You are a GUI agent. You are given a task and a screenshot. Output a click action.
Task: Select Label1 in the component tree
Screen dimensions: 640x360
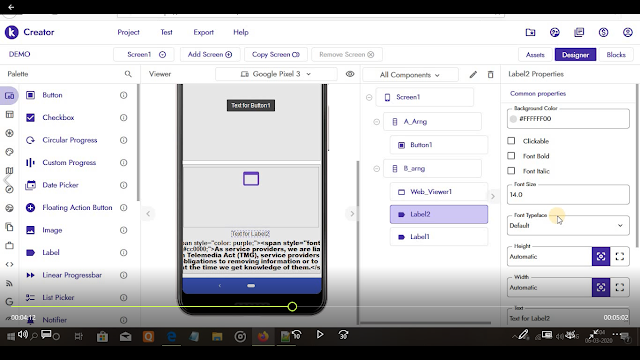(x=439, y=237)
